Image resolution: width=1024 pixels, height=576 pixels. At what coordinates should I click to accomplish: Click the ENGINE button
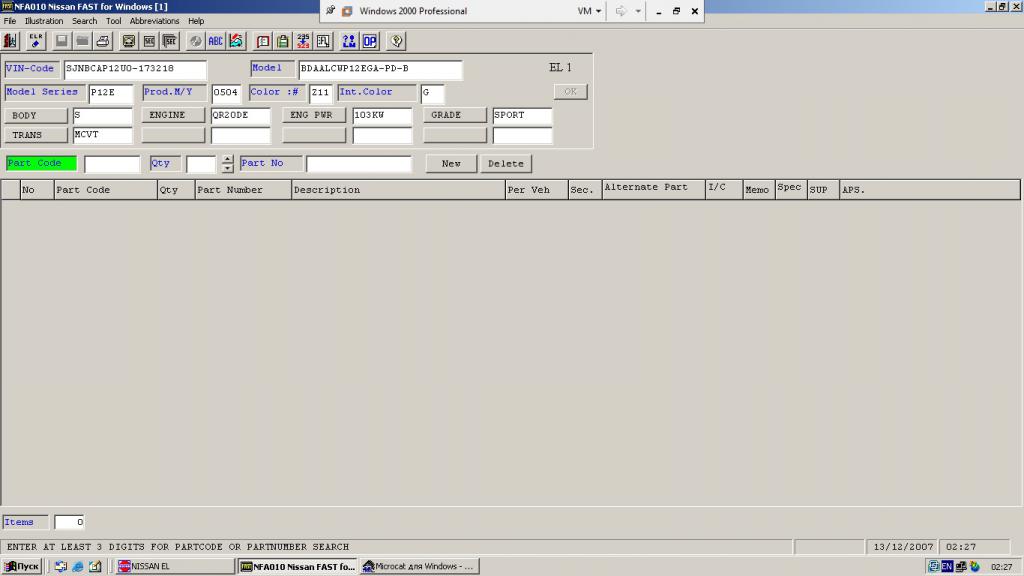[x=173, y=115]
